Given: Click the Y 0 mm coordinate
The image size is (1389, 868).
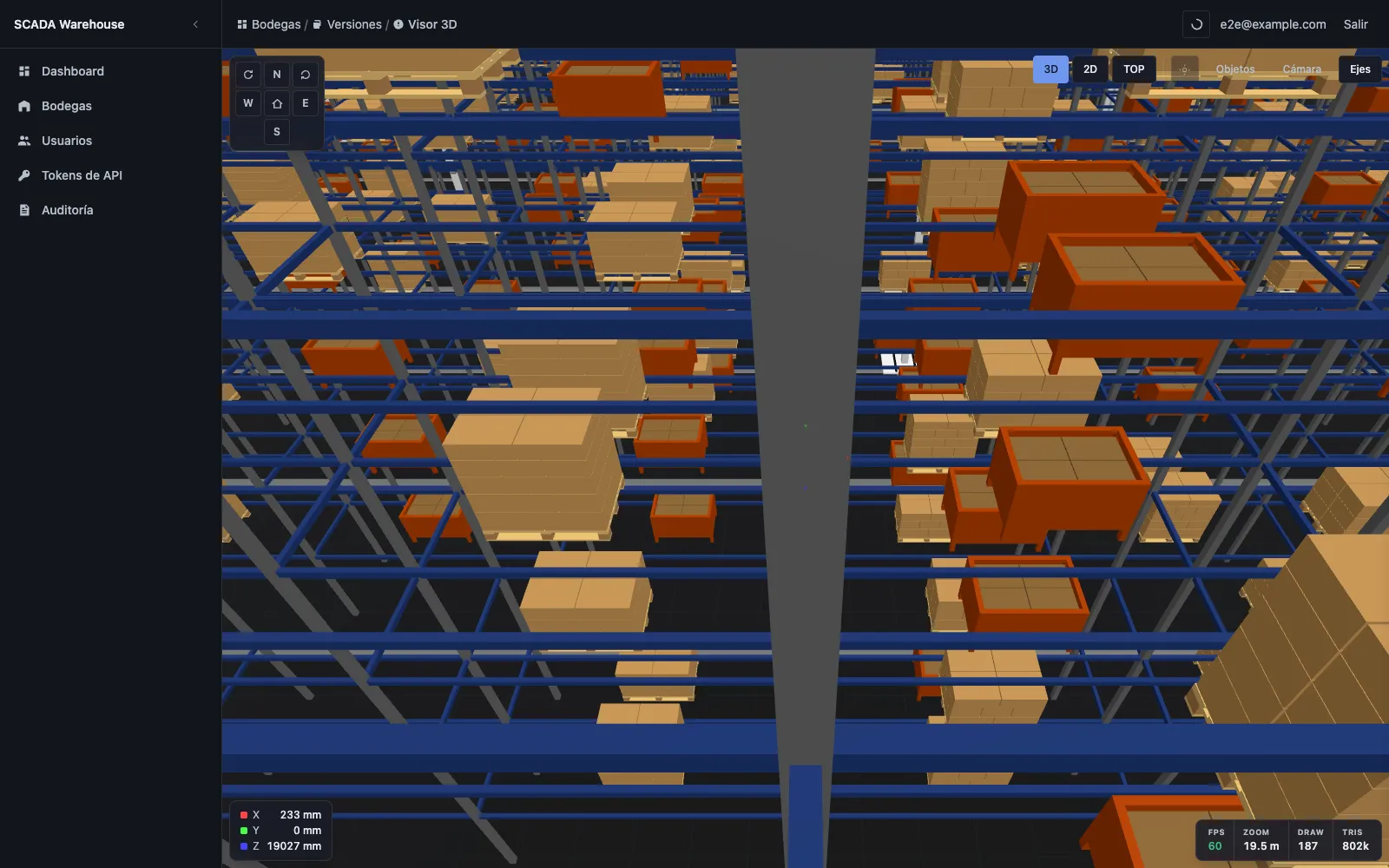Looking at the screenshot, I should point(280,831).
